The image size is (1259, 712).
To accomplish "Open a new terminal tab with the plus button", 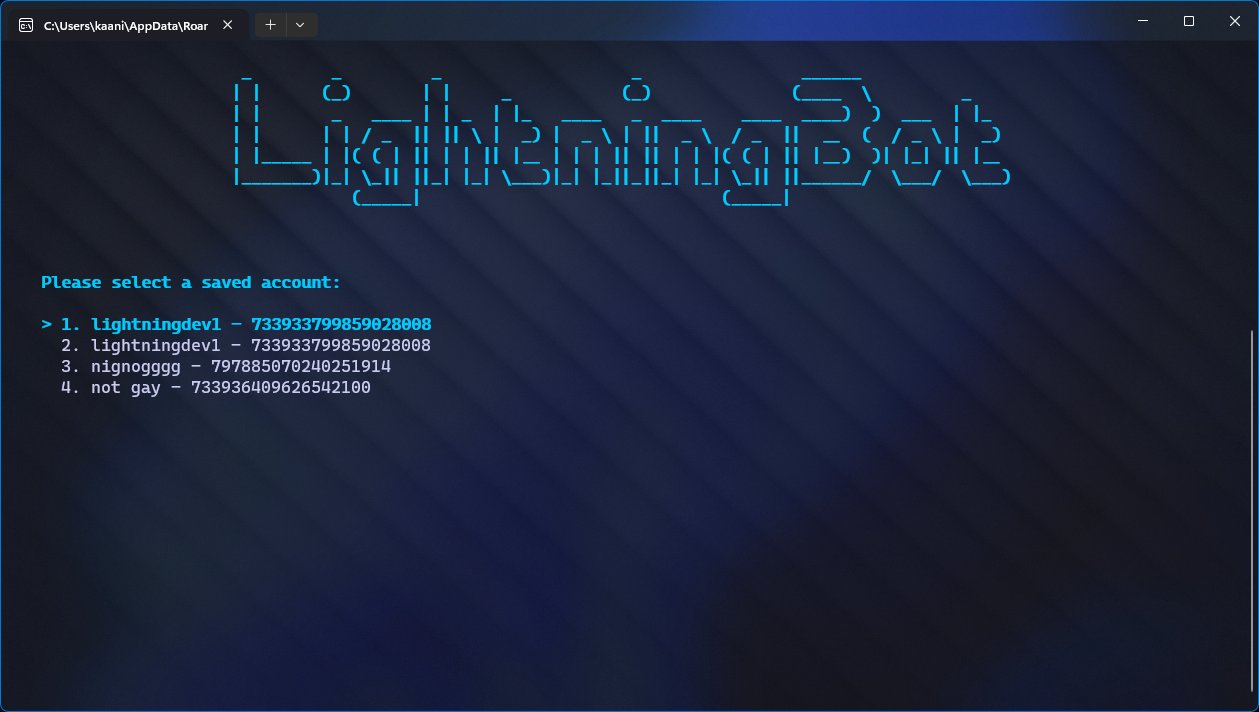I will 269,24.
